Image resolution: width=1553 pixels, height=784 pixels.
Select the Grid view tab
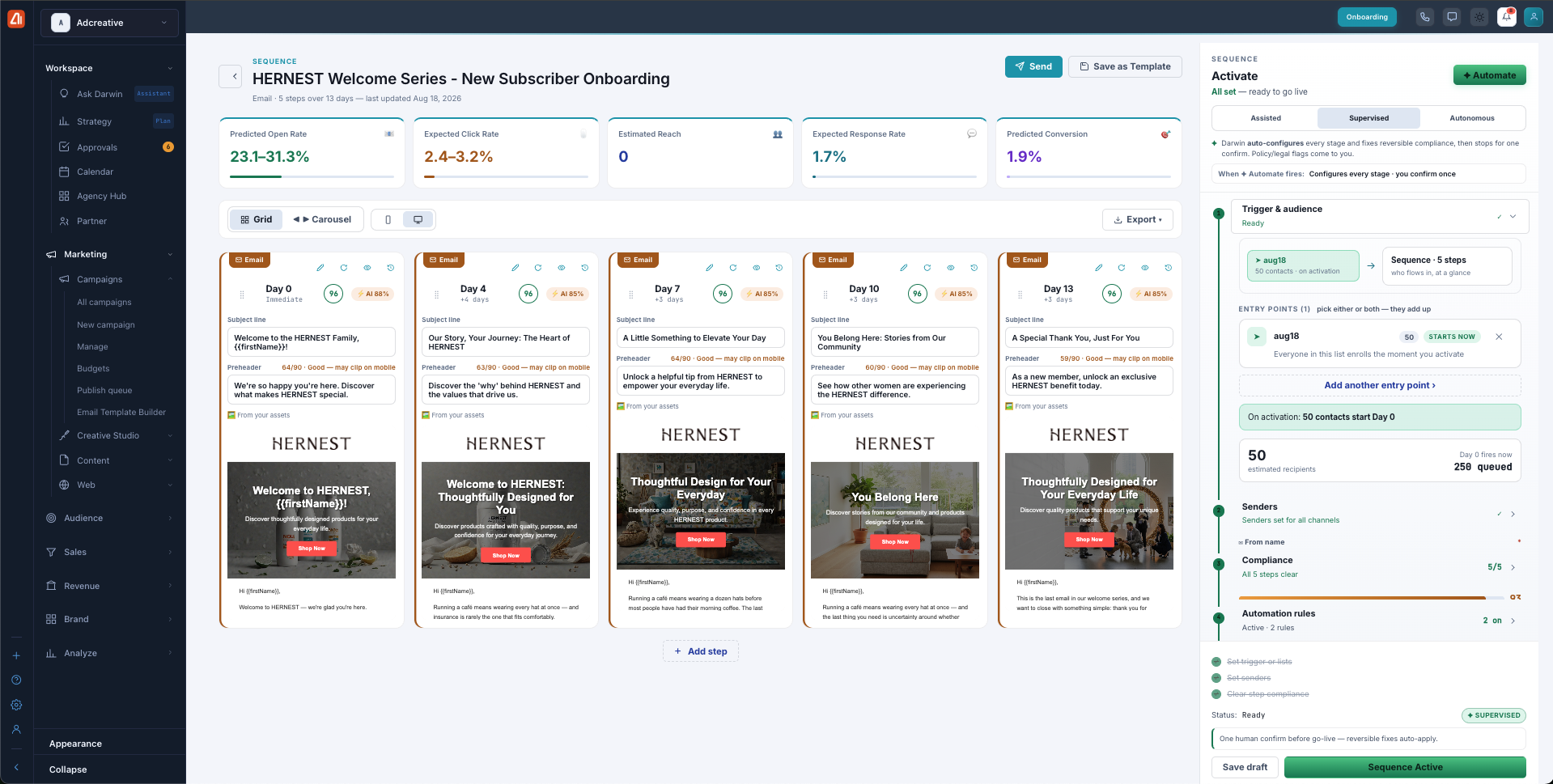(256, 219)
